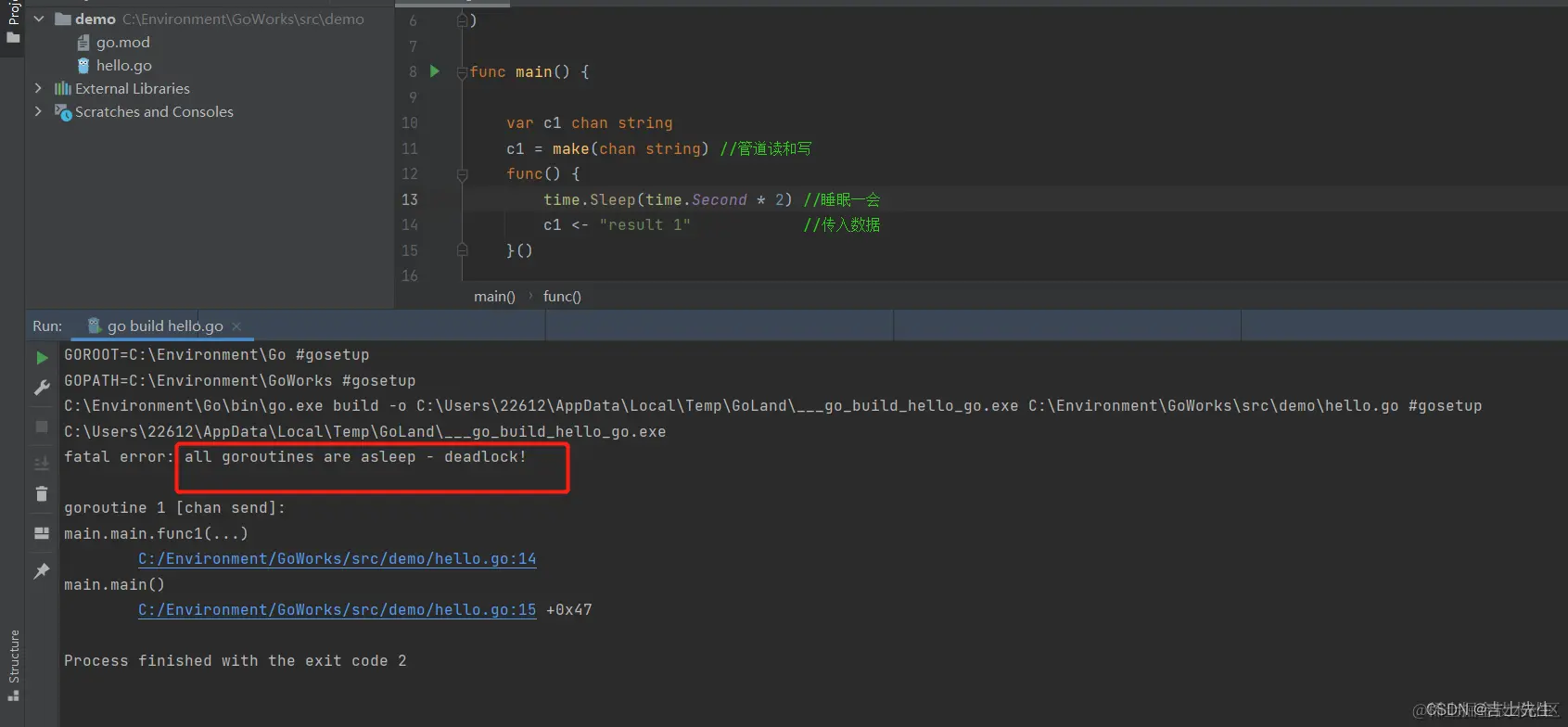Expand the External Libraries node
The height and width of the screenshot is (727, 1568).
pyautogui.click(x=38, y=88)
